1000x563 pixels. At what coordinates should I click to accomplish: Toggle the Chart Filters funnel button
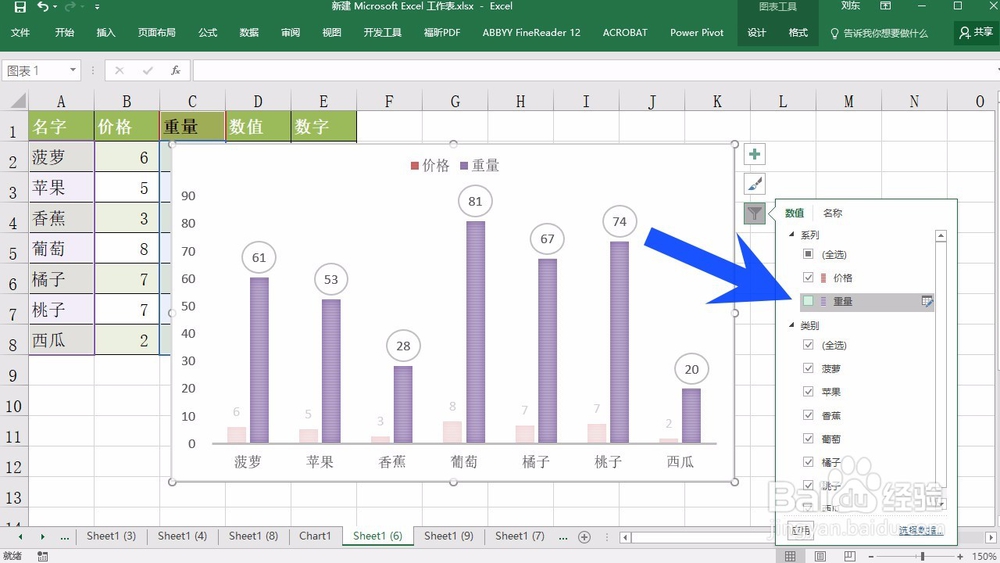(x=754, y=213)
